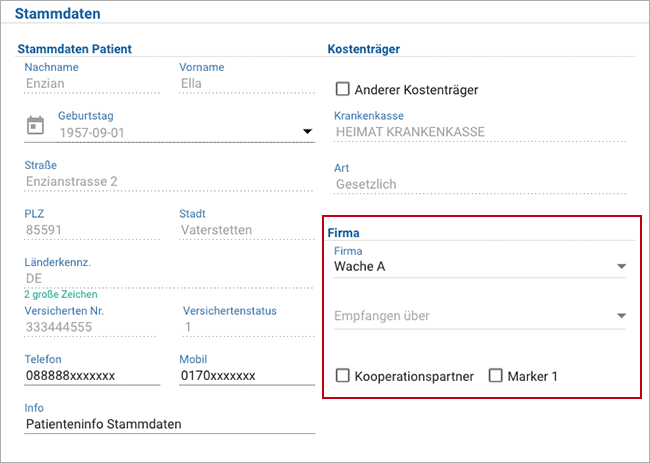Image resolution: width=650 pixels, height=463 pixels.
Task: Enable the Kooperationspartner checkbox
Action: (342, 376)
